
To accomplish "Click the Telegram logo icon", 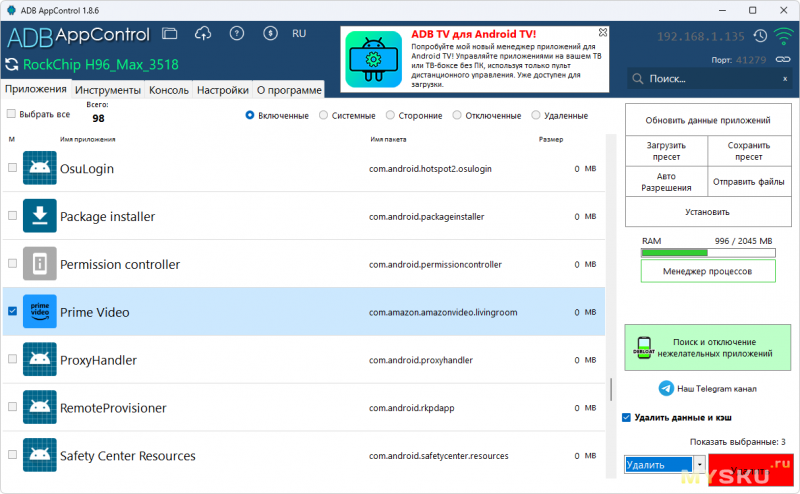I will 666,388.
